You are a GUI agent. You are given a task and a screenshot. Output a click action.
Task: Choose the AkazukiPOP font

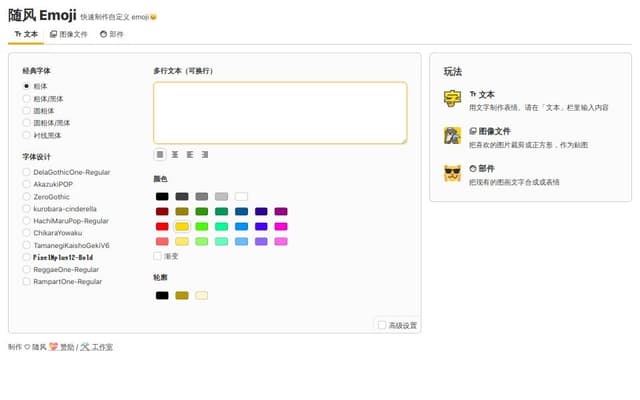tap(27, 184)
